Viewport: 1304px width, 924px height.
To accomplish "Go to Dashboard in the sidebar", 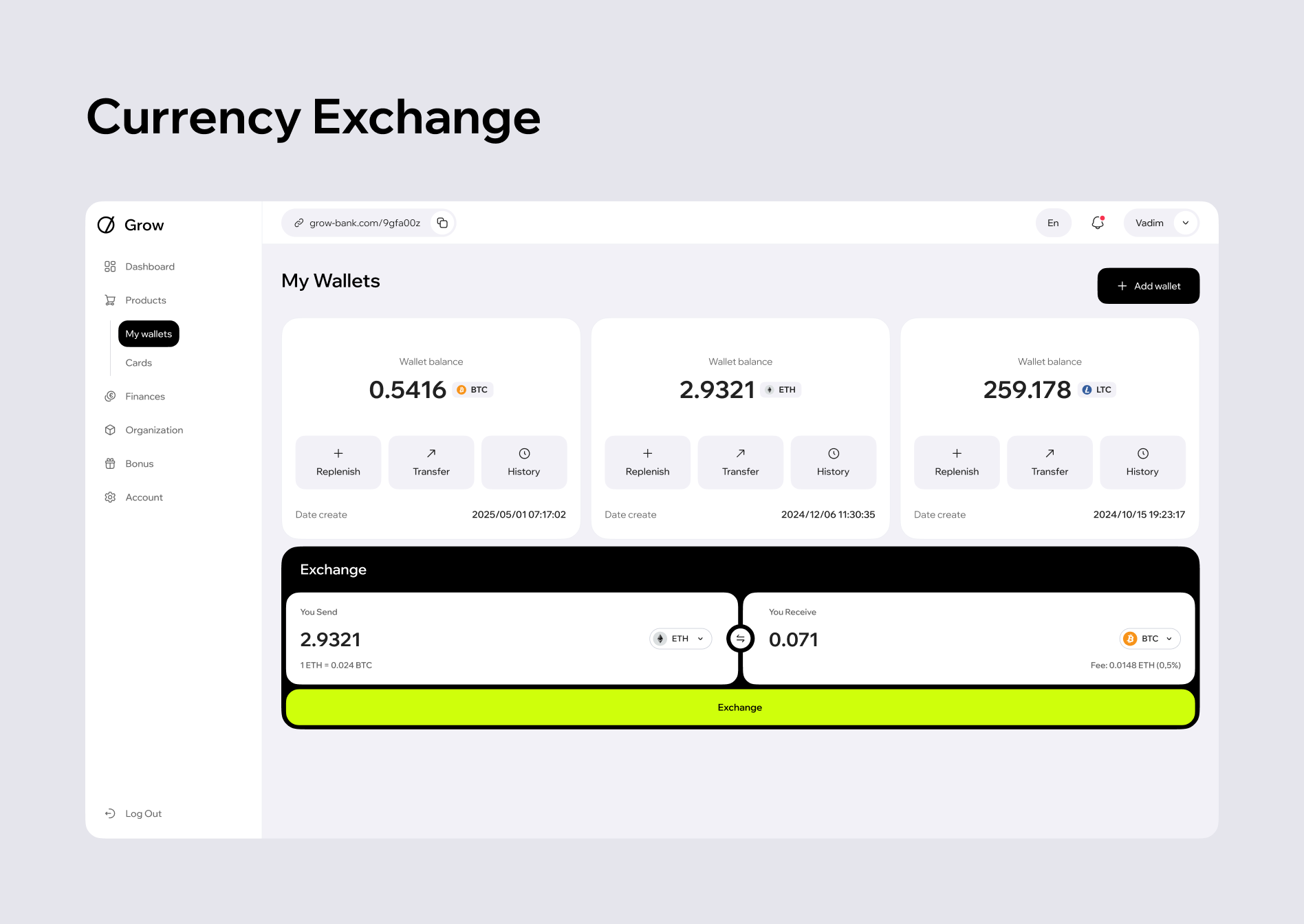I will pyautogui.click(x=149, y=267).
